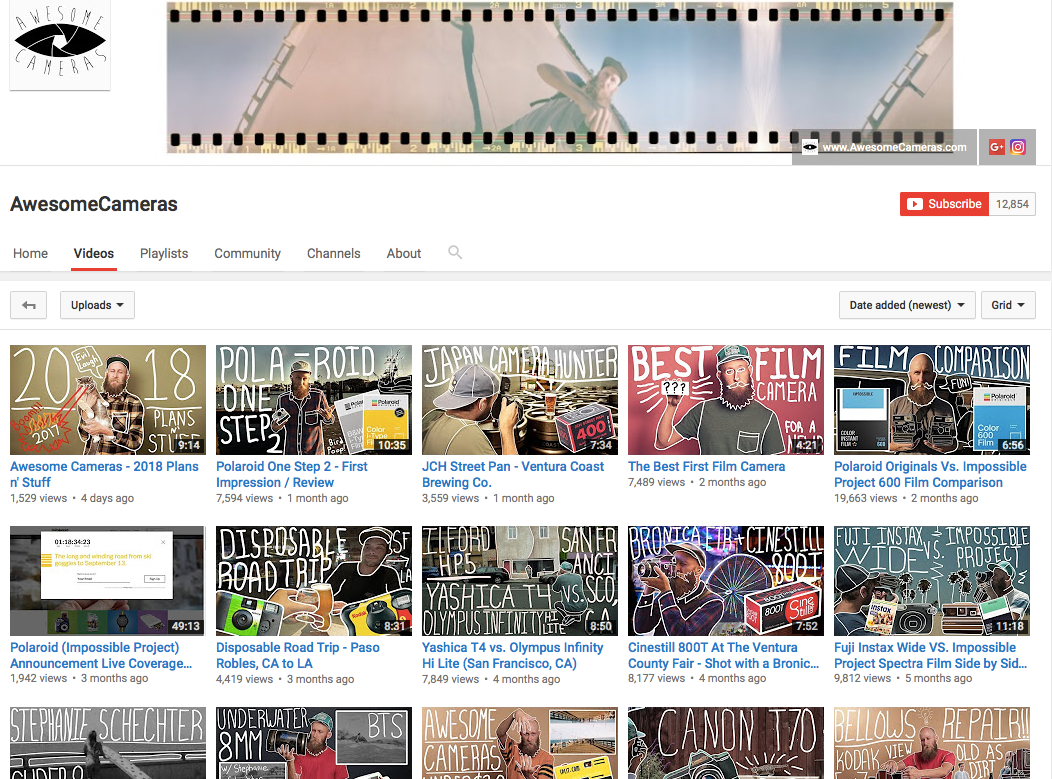Open the Instagram icon link on banner
The height and width of the screenshot is (779, 1052).
1018,147
